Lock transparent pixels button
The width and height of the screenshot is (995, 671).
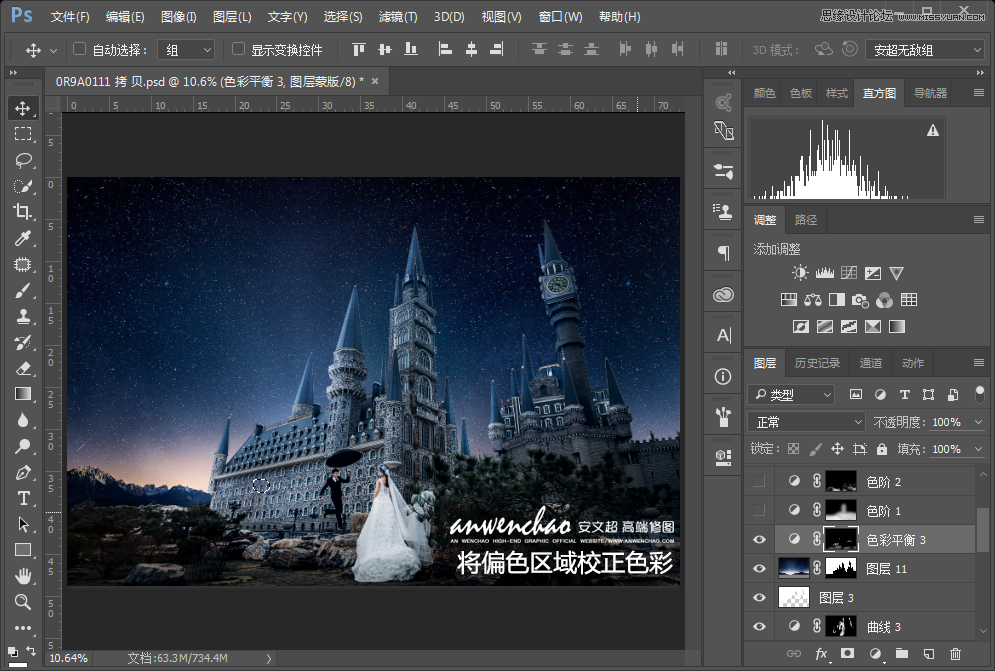pyautogui.click(x=793, y=449)
